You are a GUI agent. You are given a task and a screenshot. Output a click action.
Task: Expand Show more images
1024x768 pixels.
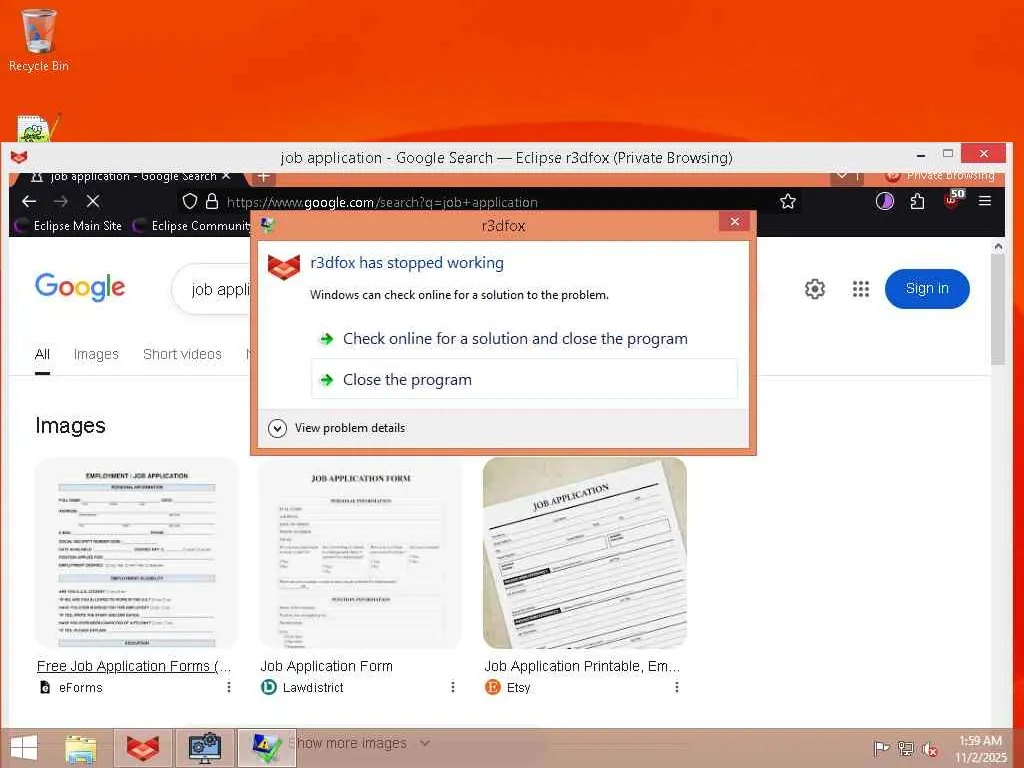point(359,743)
